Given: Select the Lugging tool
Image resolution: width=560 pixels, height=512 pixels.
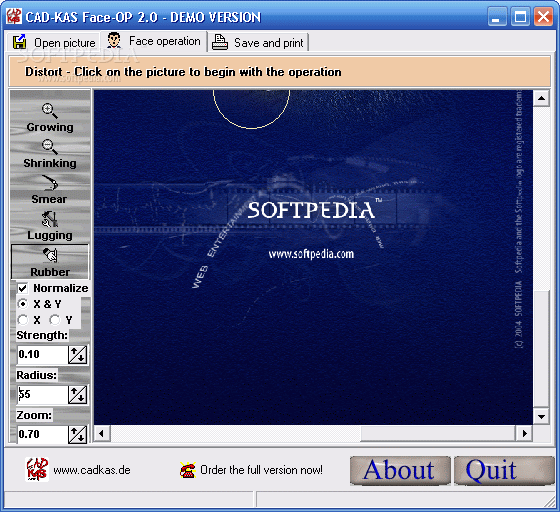Looking at the screenshot, I should click(x=50, y=225).
